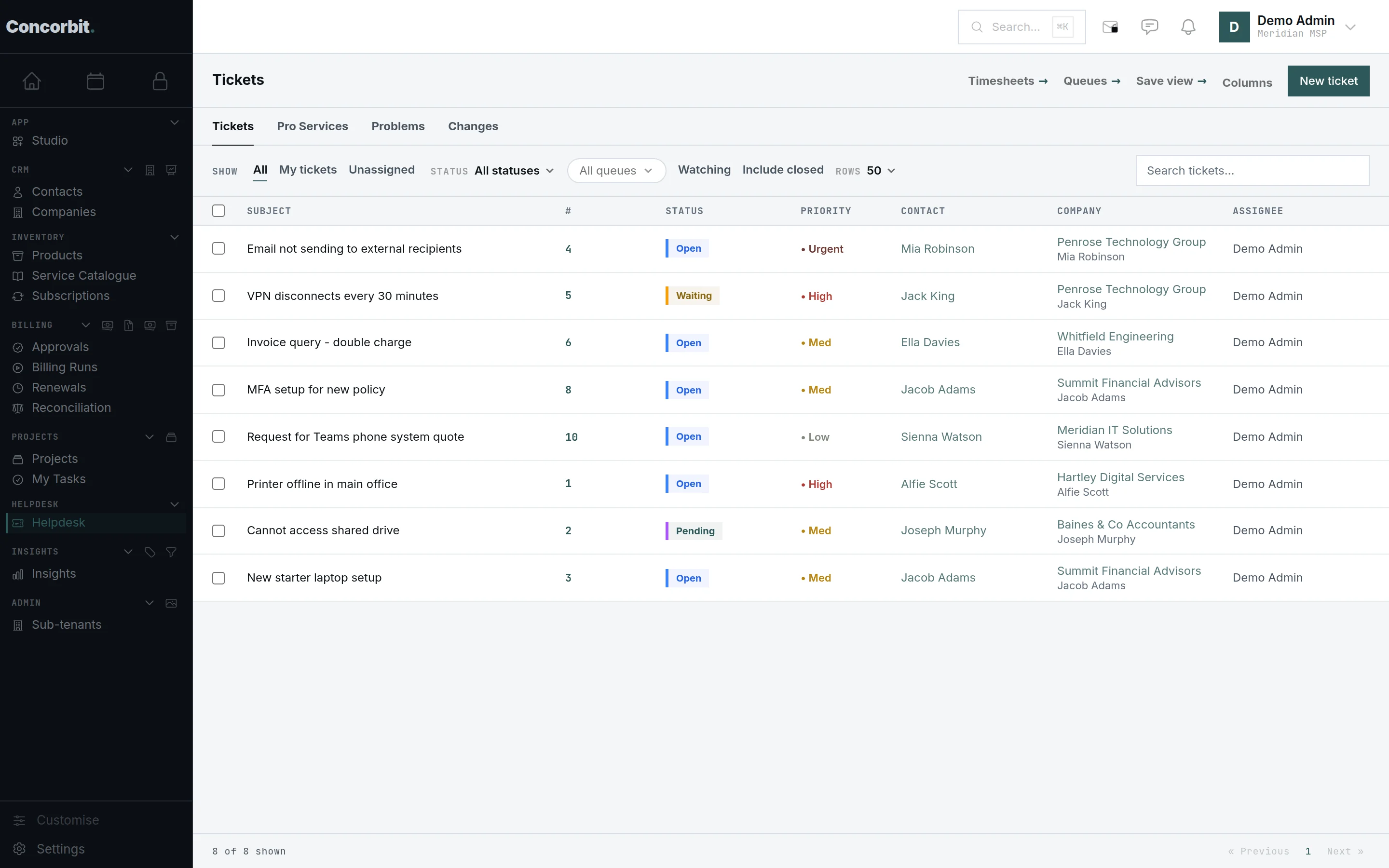Image resolution: width=1389 pixels, height=868 pixels.
Task: Focus the Search tickets field
Action: point(1253,171)
